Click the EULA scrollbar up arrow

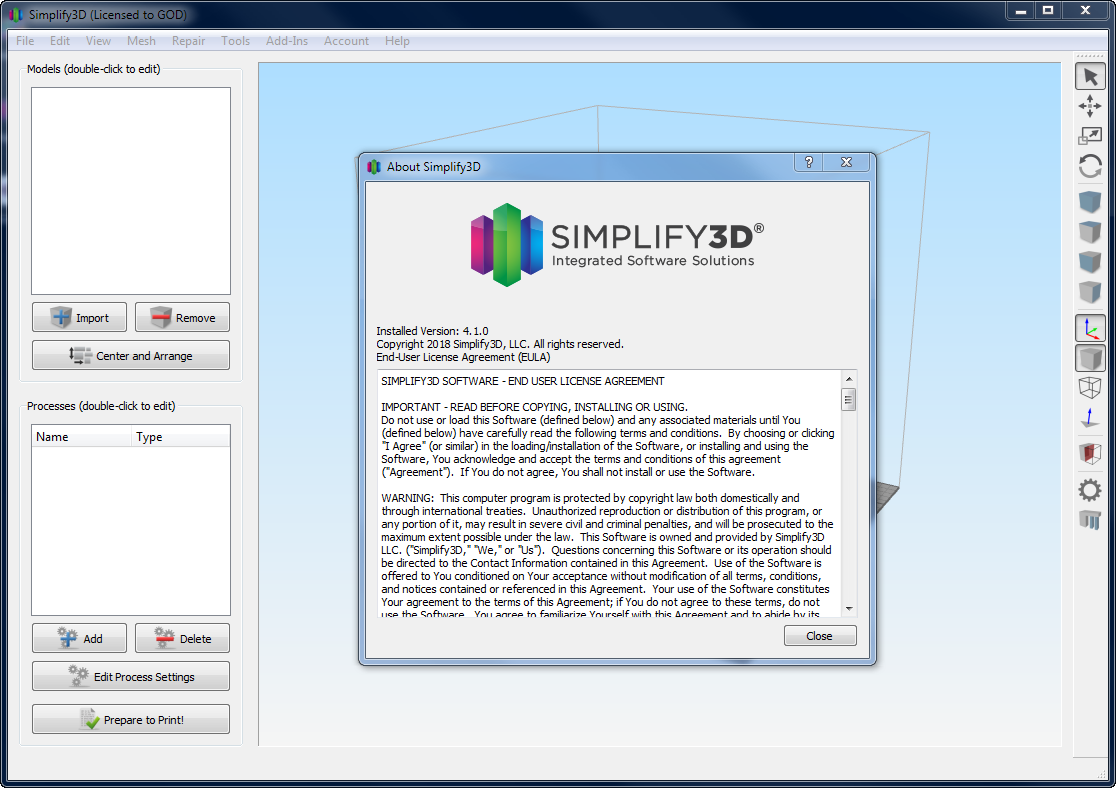coord(848,379)
